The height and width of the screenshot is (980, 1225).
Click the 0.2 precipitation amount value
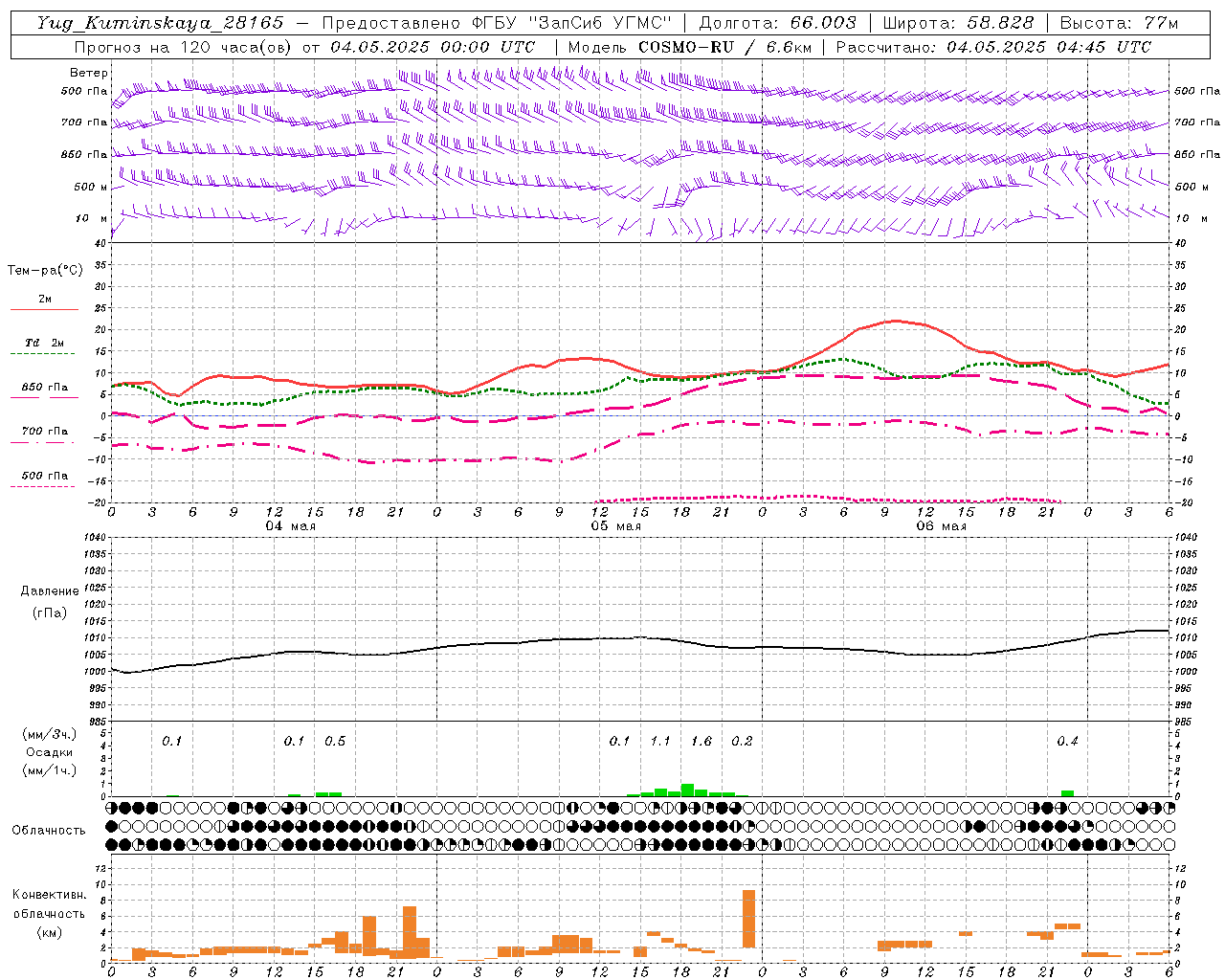pos(742,742)
